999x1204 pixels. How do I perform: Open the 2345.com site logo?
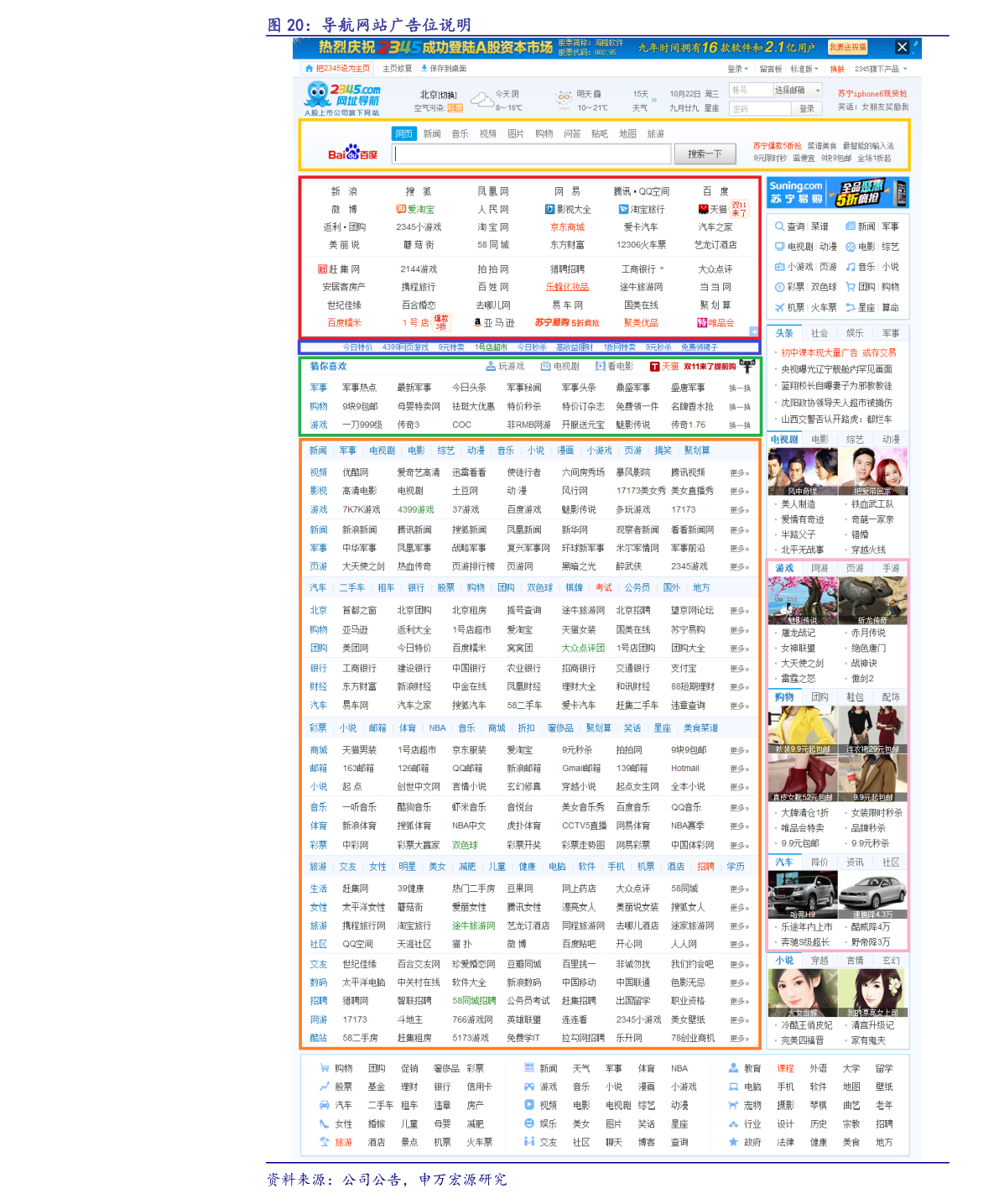[x=343, y=99]
